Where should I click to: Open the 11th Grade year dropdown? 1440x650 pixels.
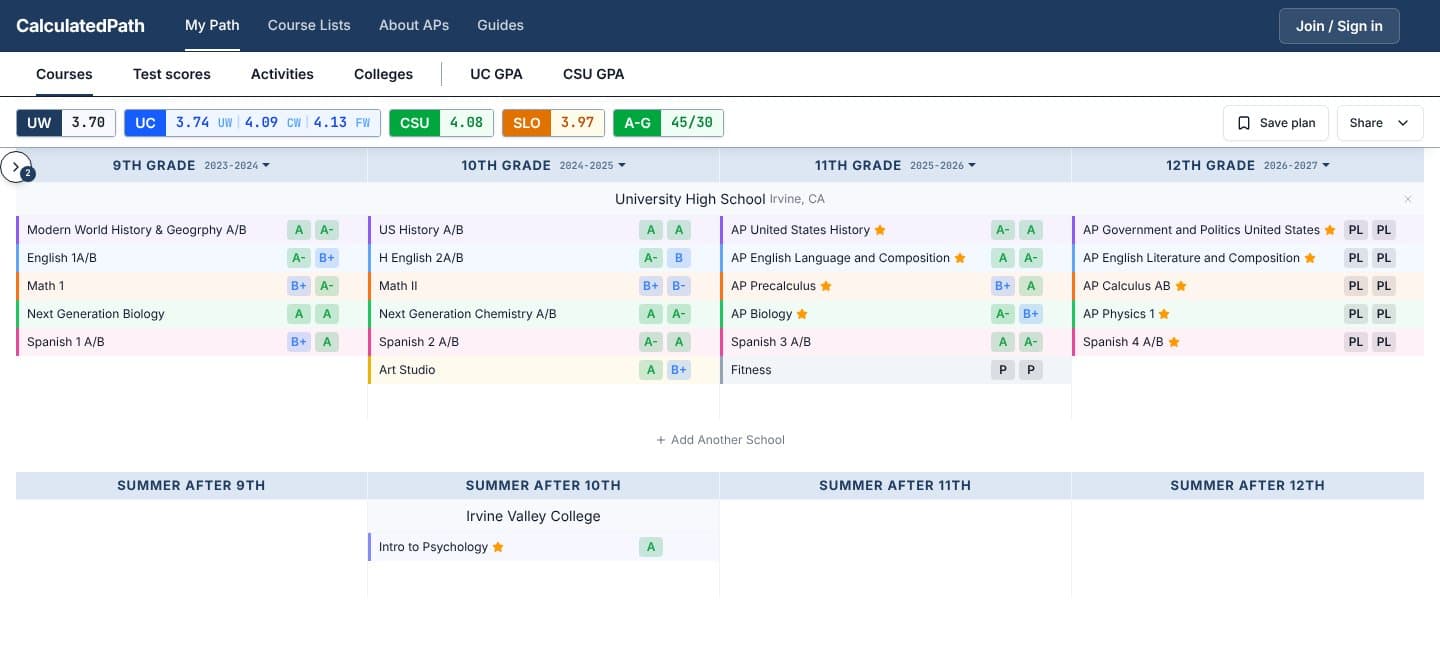[944, 165]
